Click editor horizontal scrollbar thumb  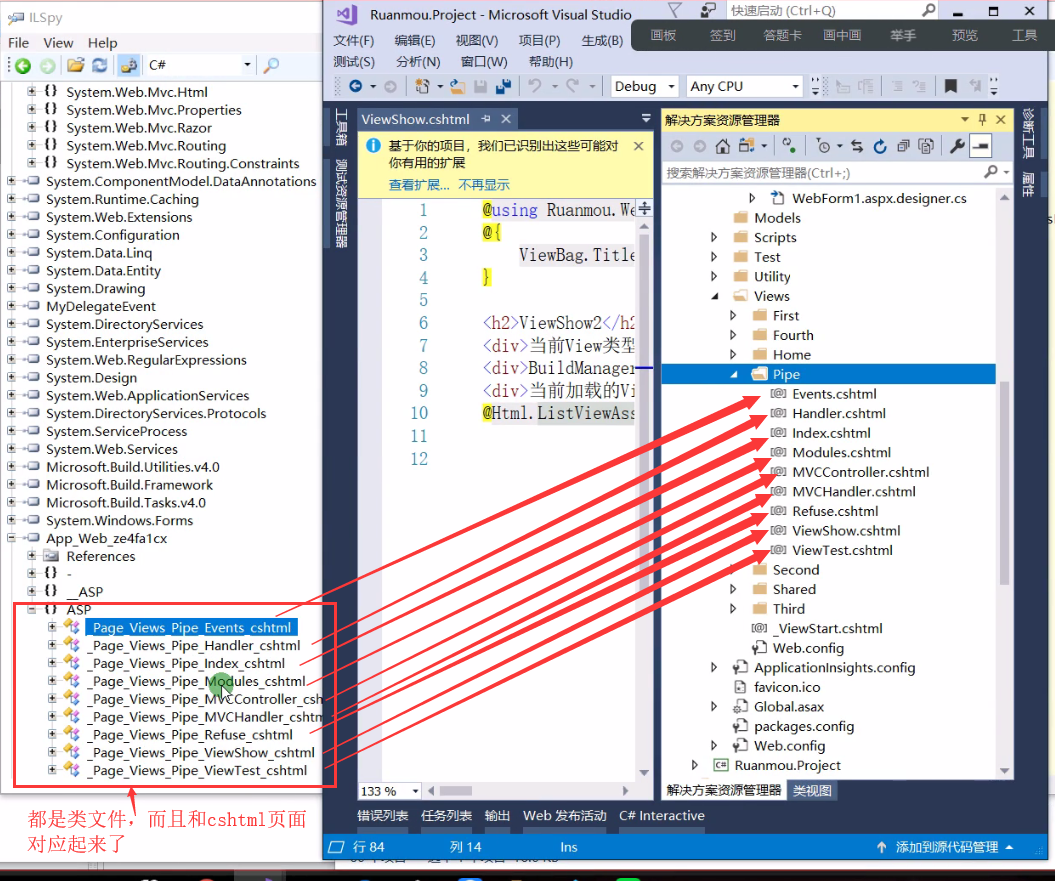pos(456,791)
